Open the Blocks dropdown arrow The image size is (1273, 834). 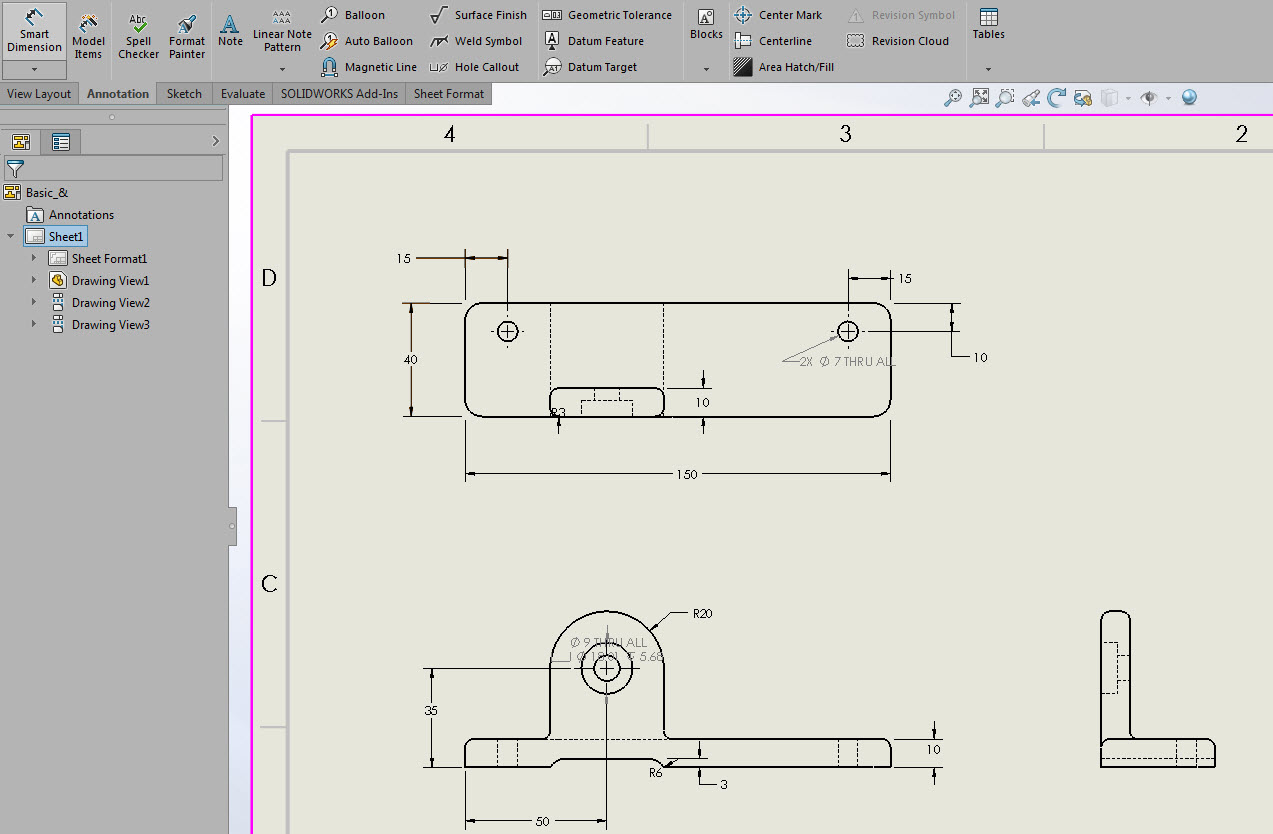[706, 69]
